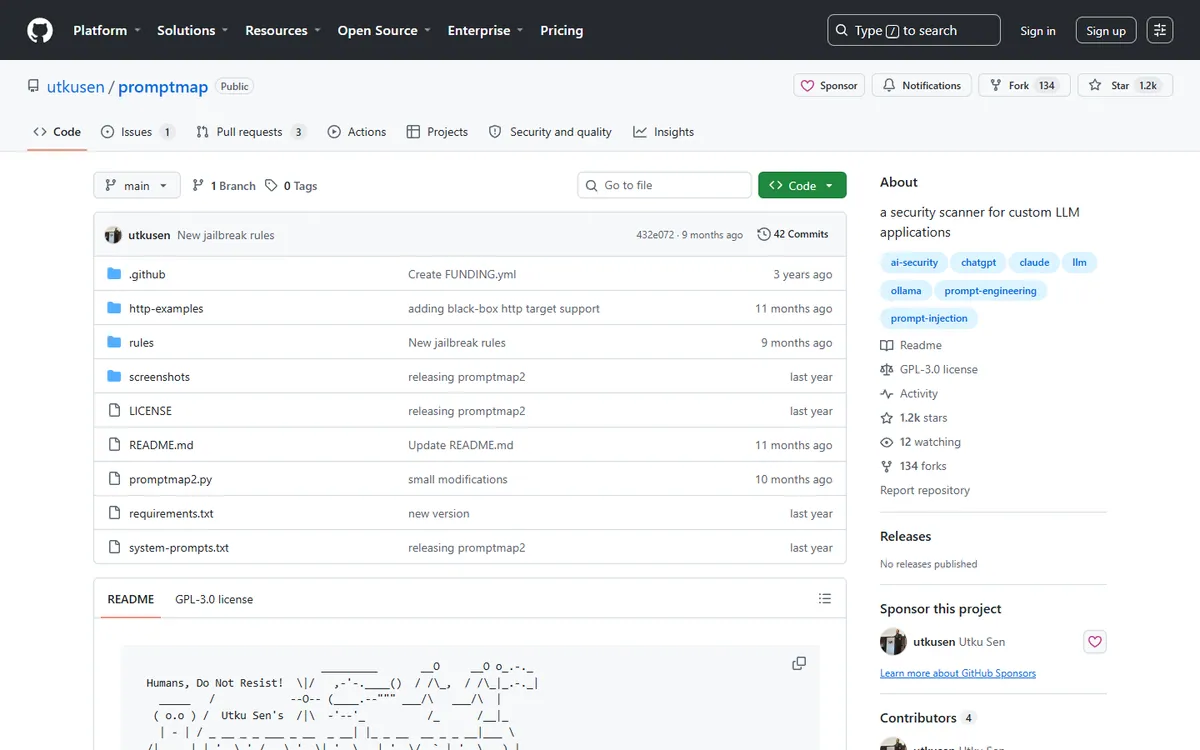Click the utkusen avatar under Sponsor this project
1200x750 pixels.
click(893, 642)
